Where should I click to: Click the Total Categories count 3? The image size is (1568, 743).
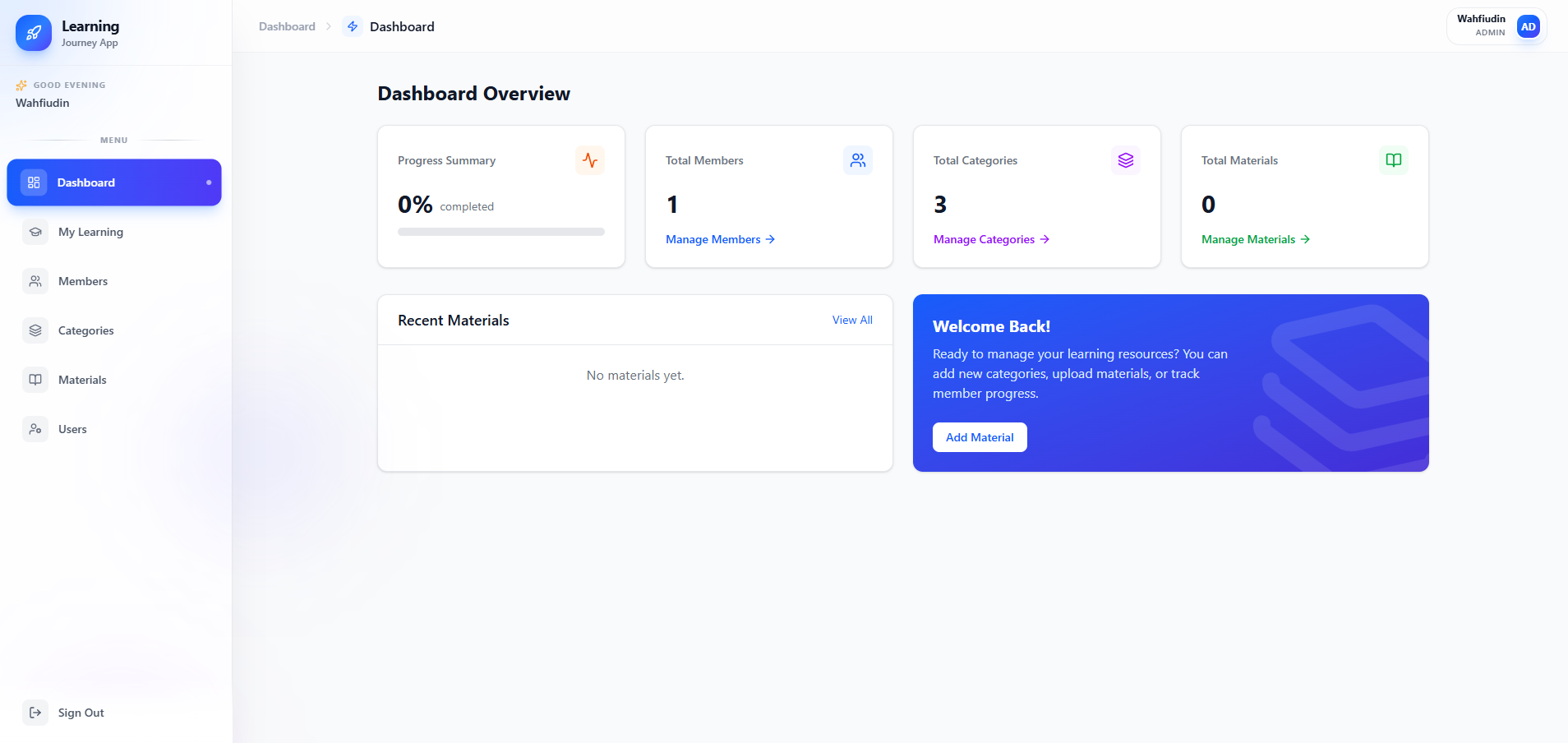point(940,204)
